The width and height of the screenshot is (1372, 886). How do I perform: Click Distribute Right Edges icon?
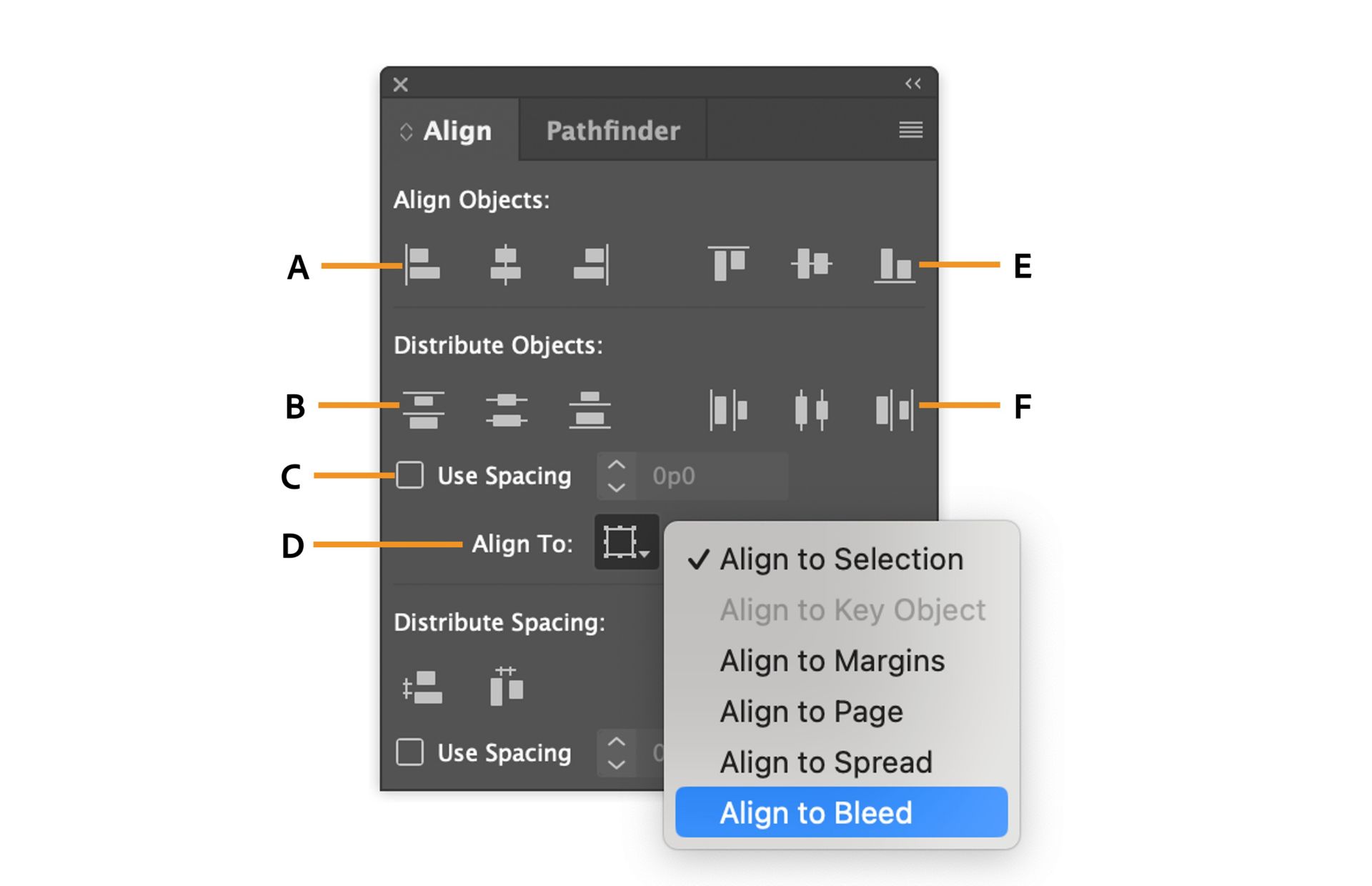894,409
